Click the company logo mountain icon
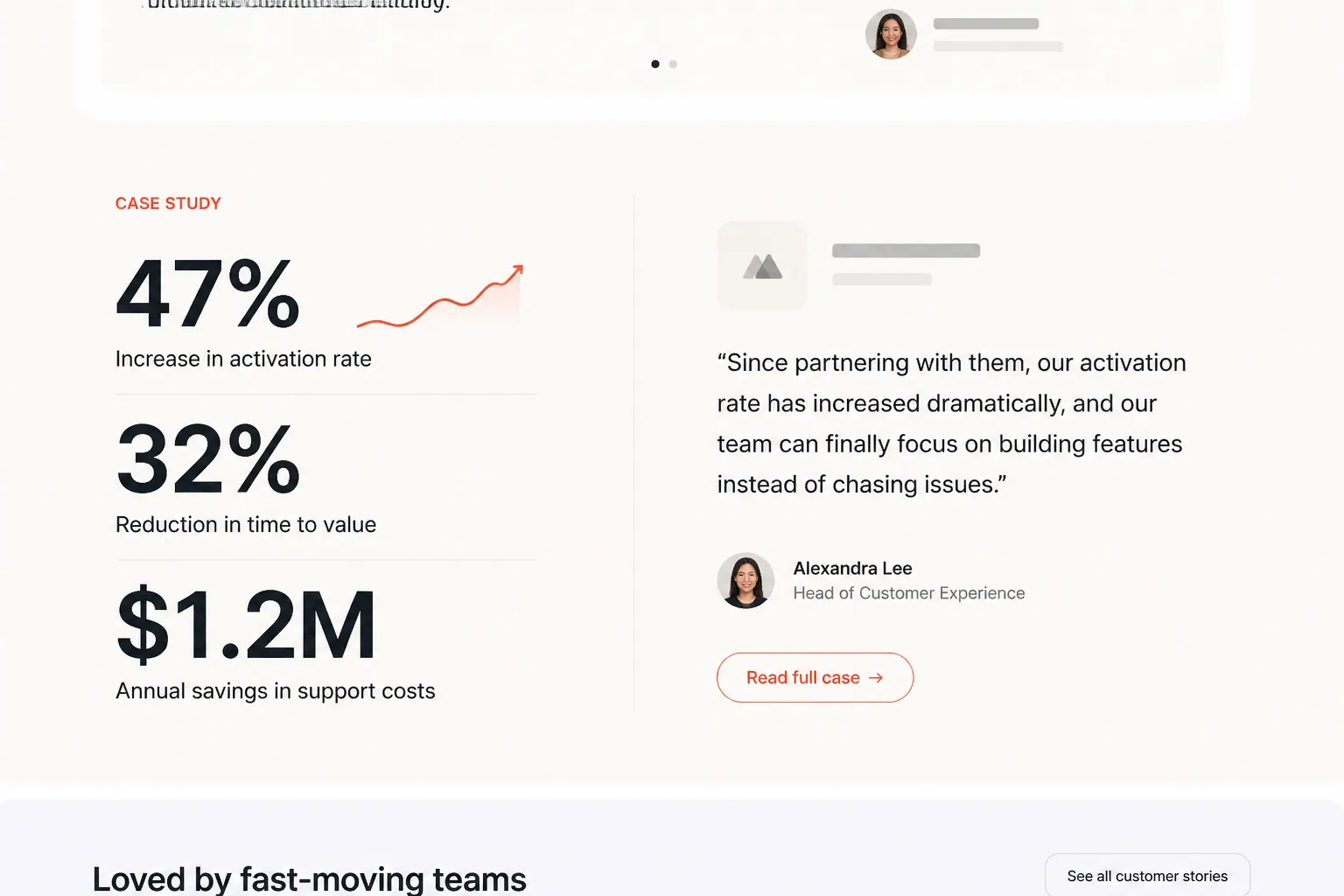The width and height of the screenshot is (1344, 896). 762,266
